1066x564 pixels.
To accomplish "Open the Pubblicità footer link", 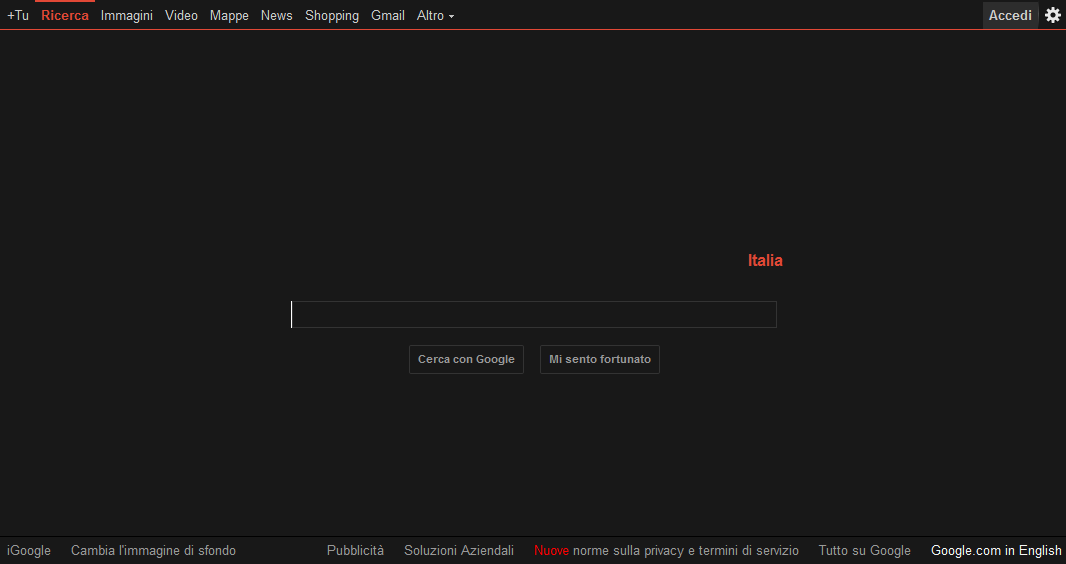I will (356, 550).
